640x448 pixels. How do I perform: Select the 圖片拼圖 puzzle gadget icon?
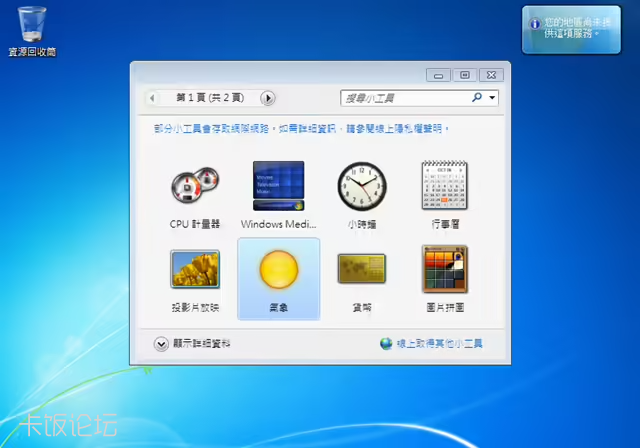point(444,269)
